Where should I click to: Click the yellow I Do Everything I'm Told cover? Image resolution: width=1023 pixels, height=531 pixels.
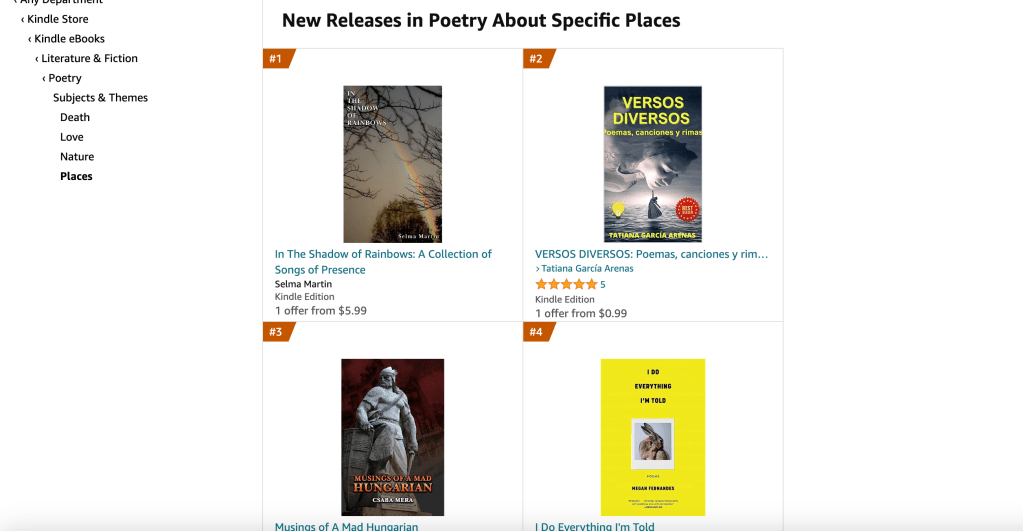pos(652,437)
